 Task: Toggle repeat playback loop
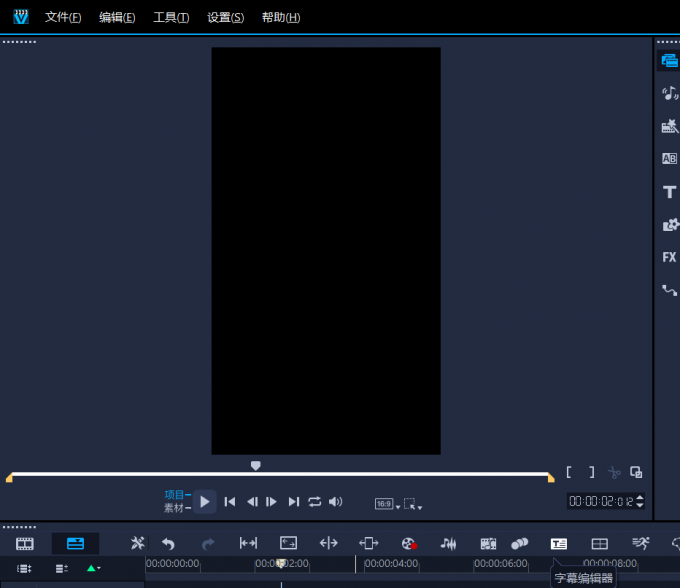pyautogui.click(x=315, y=502)
